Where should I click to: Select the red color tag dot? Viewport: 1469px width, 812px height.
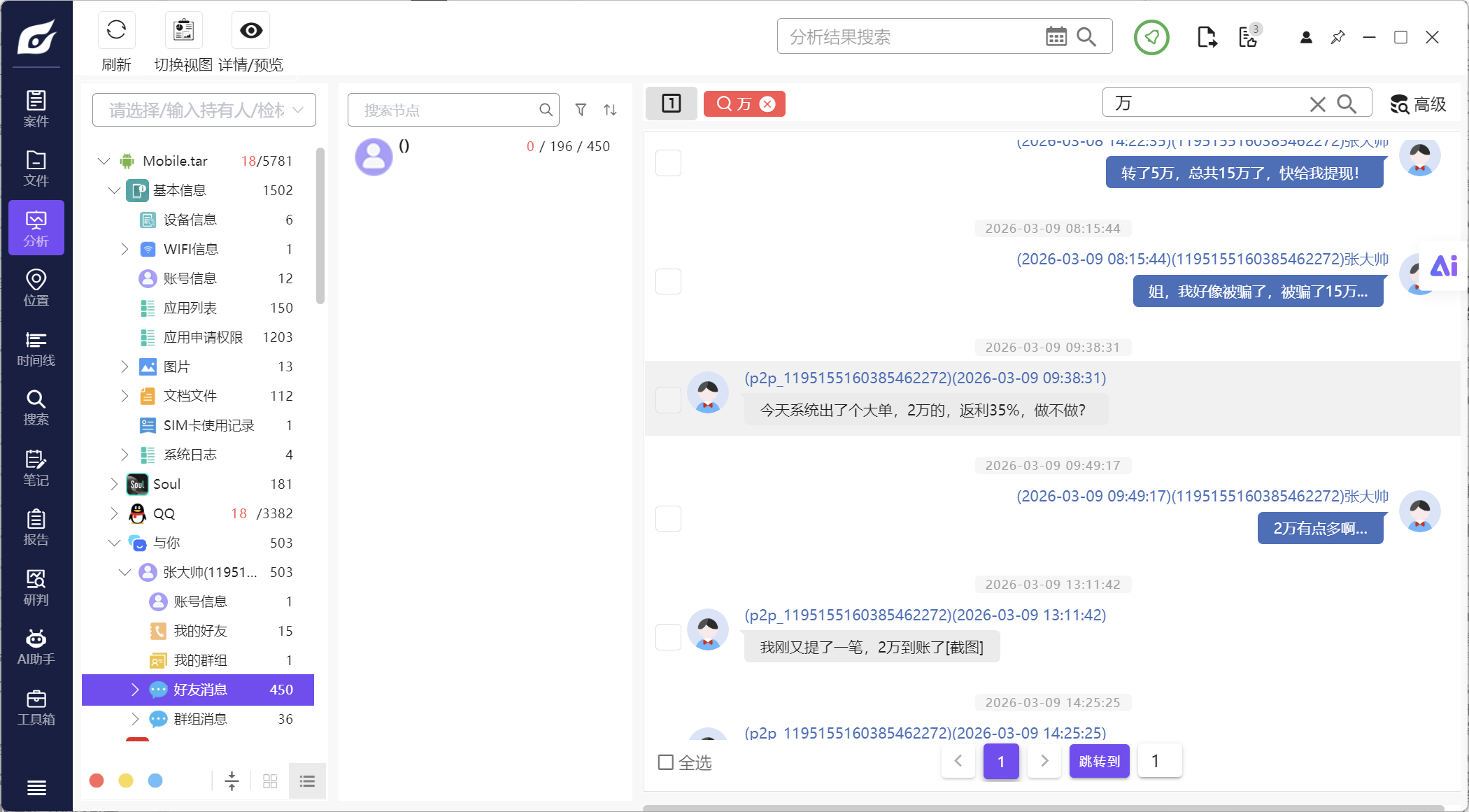coord(97,781)
